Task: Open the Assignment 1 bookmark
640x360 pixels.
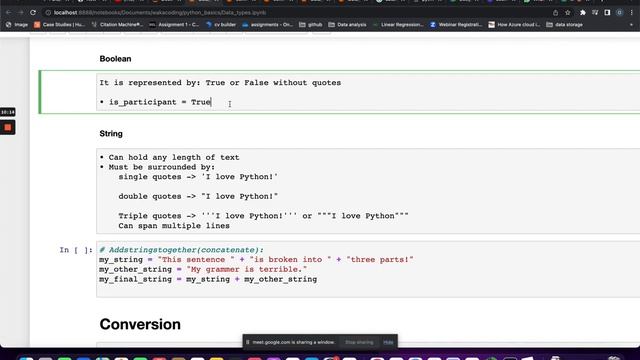Action: [174, 24]
